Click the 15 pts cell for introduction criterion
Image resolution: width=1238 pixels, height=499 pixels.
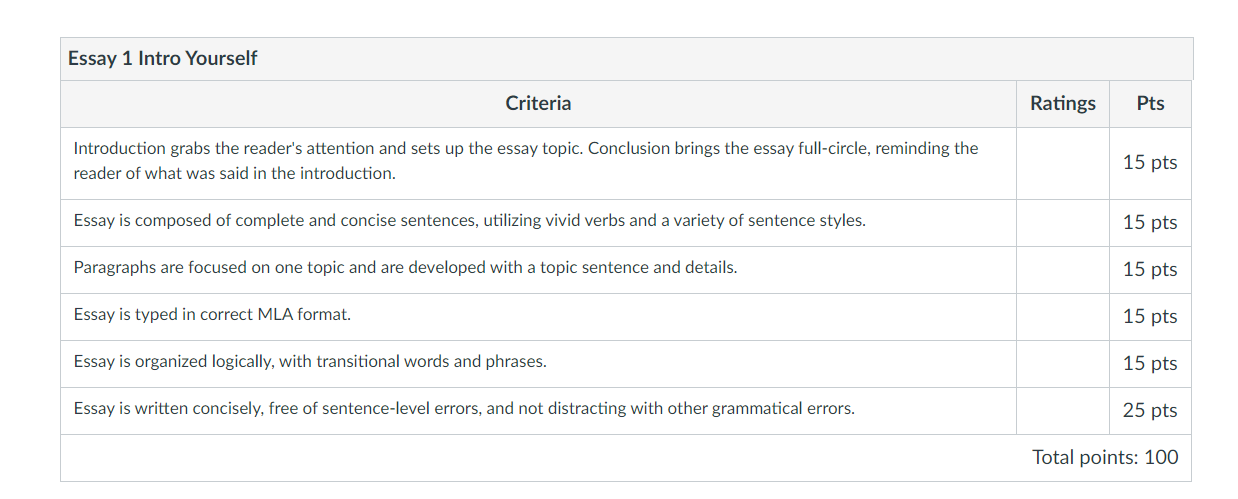click(x=1151, y=163)
